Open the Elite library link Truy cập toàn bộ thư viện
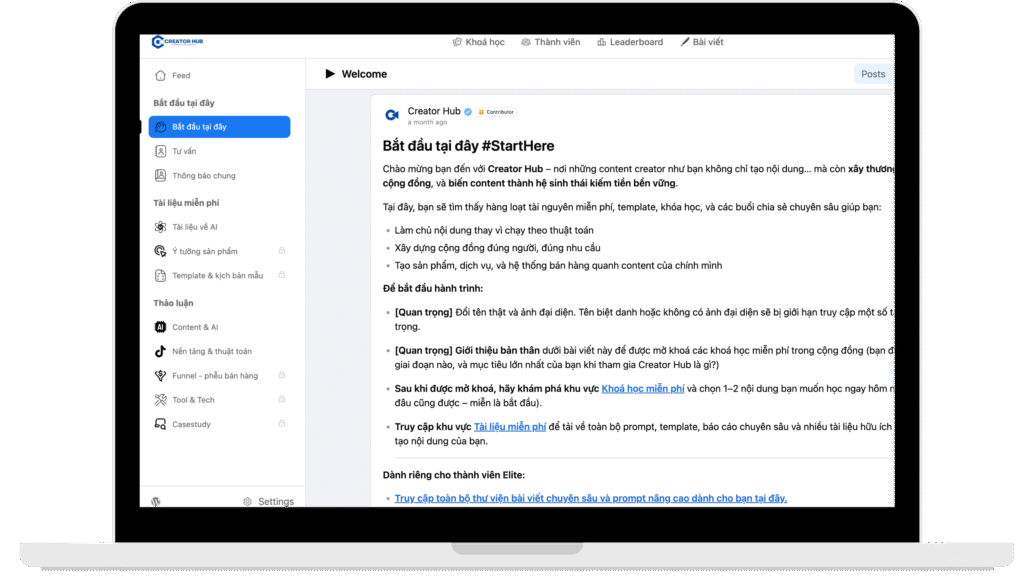This screenshot has width=1024, height=576. (x=590, y=498)
